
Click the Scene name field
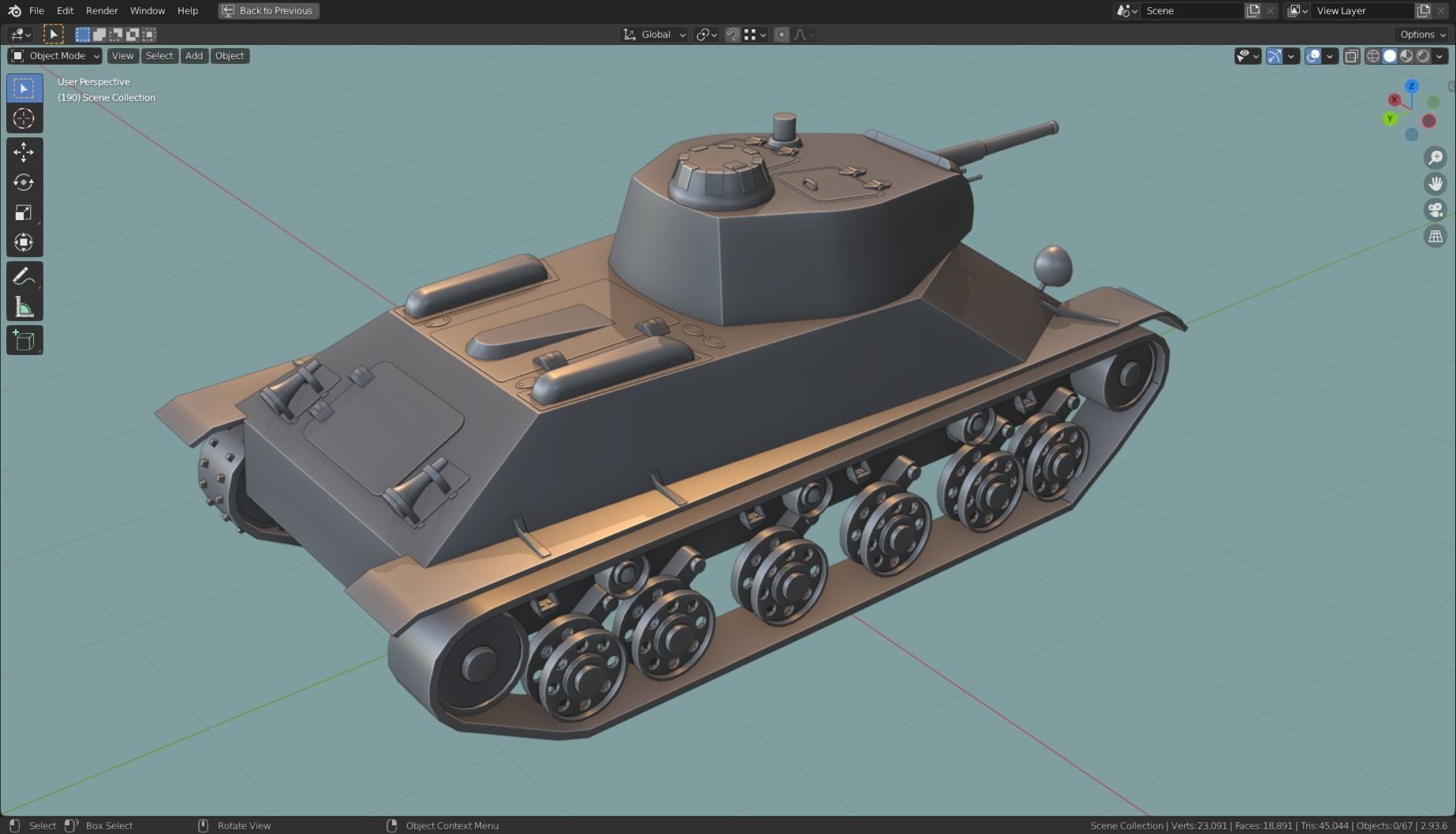tap(1191, 10)
